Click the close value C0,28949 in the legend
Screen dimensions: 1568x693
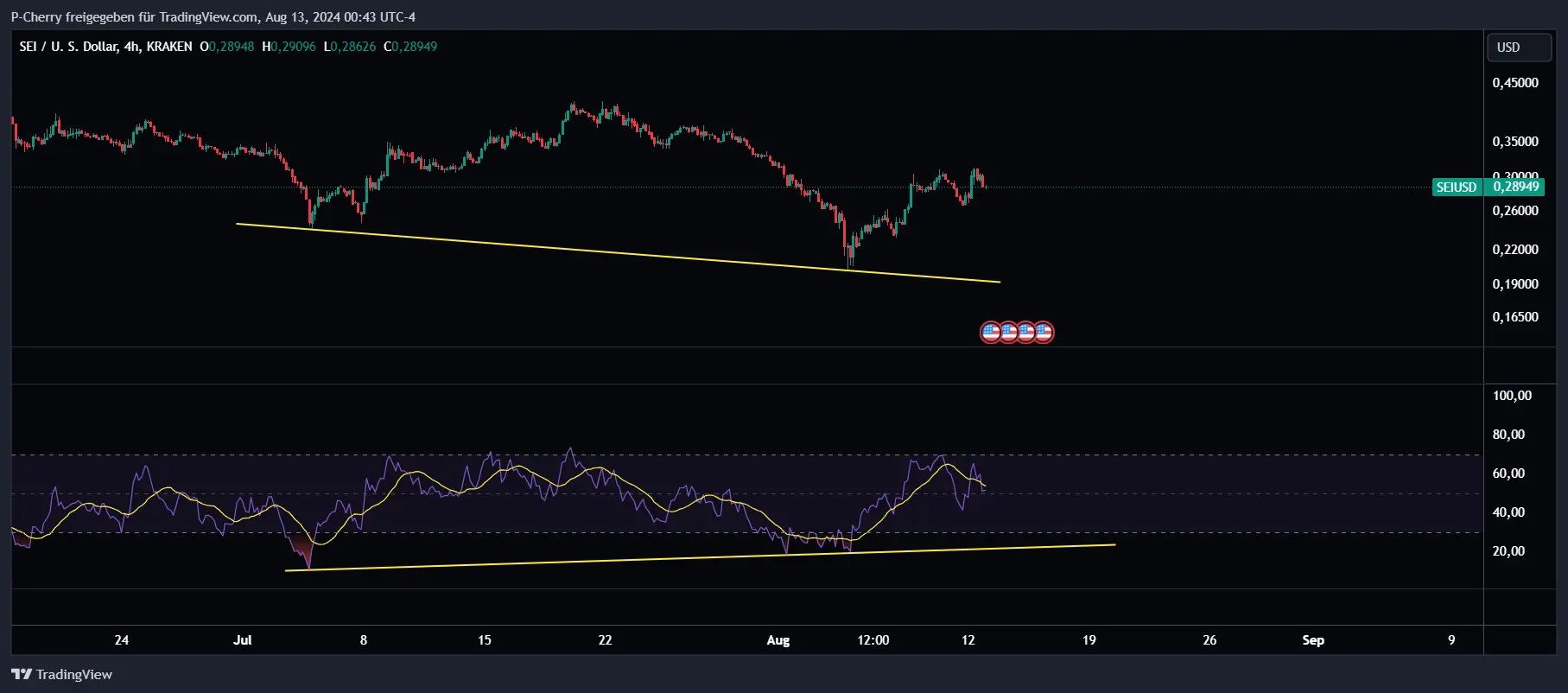click(410, 47)
